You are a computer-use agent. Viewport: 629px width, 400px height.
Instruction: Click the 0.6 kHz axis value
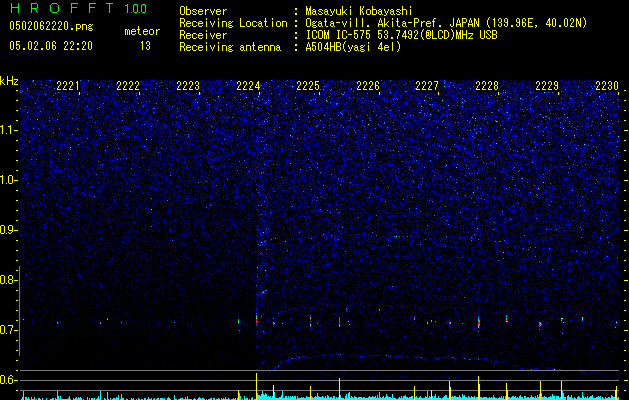coord(9,380)
